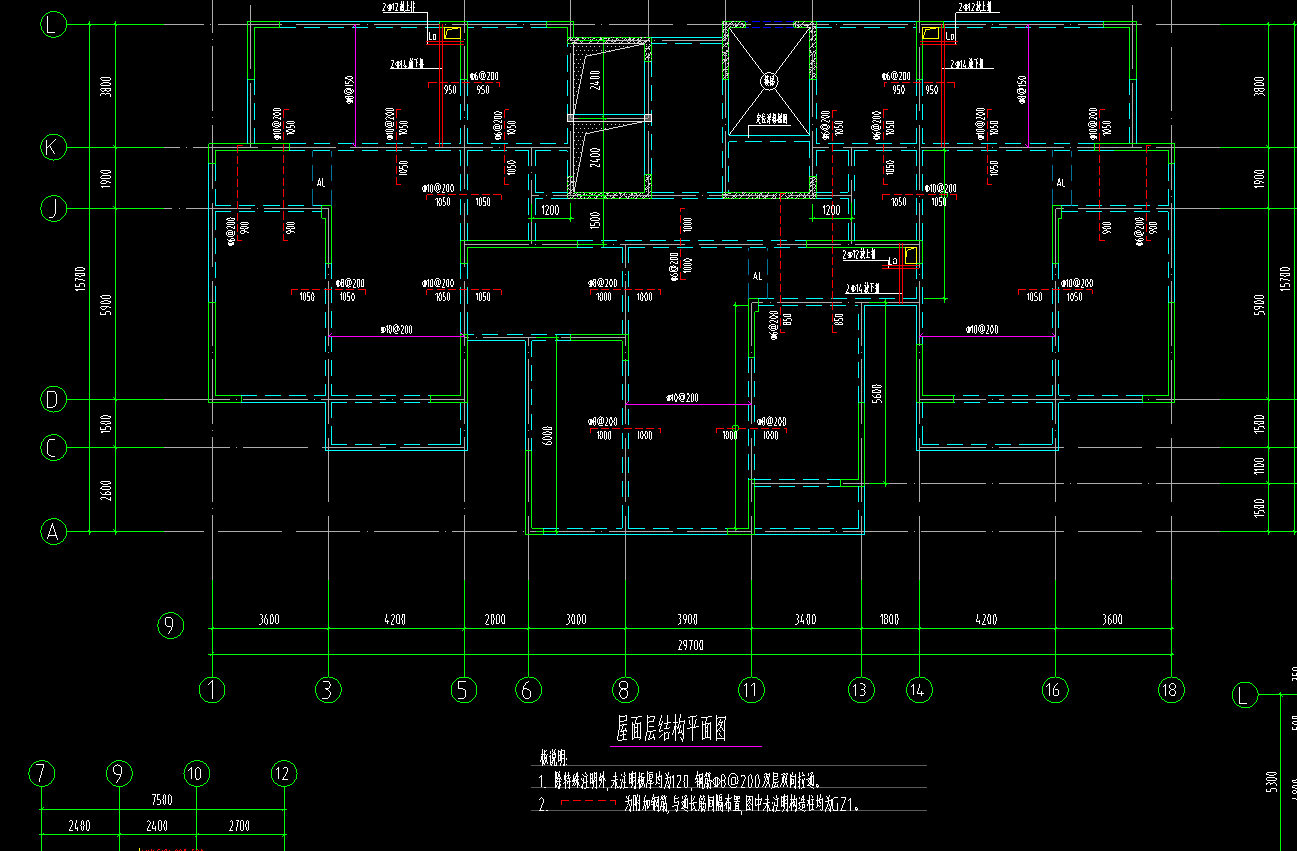The height and width of the screenshot is (851, 1297).
Task: Click the 2600 dimension on the left edge
Action: coord(106,491)
